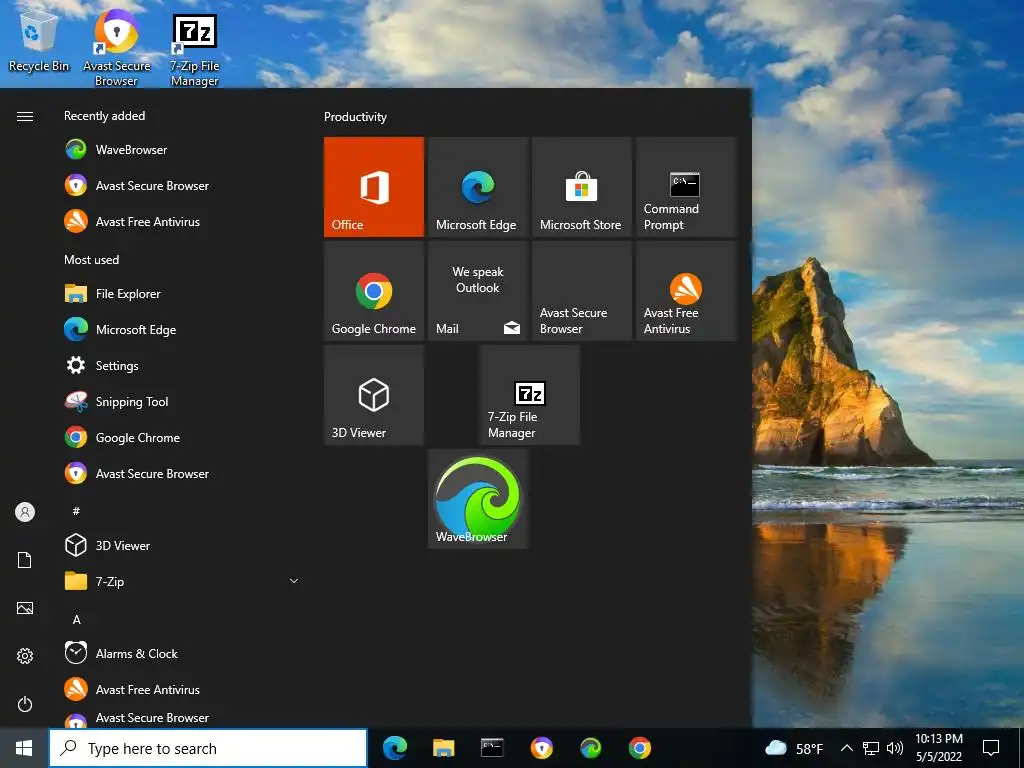Click the # letter index header
This screenshot has width=1024, height=768.
click(76, 511)
